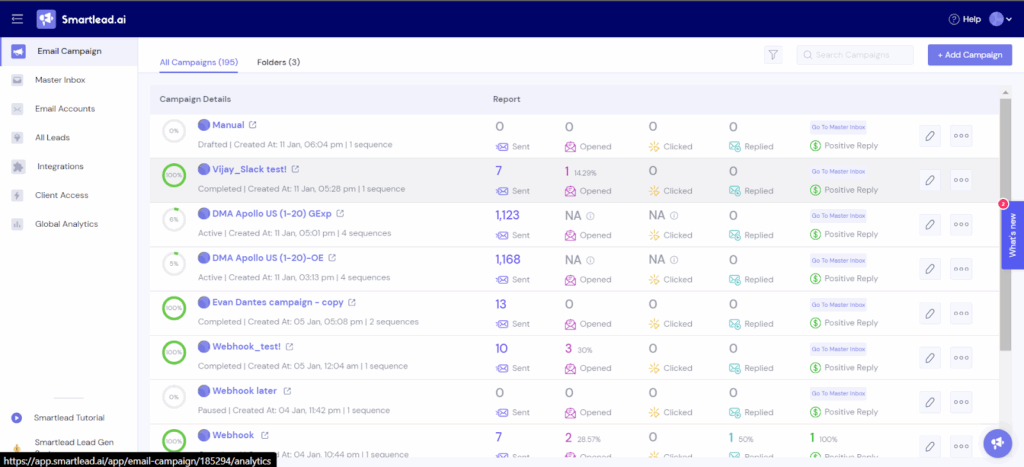The width and height of the screenshot is (1024, 467).
Task: Expand the user profile avatar dropdown
Action: (x=1000, y=19)
